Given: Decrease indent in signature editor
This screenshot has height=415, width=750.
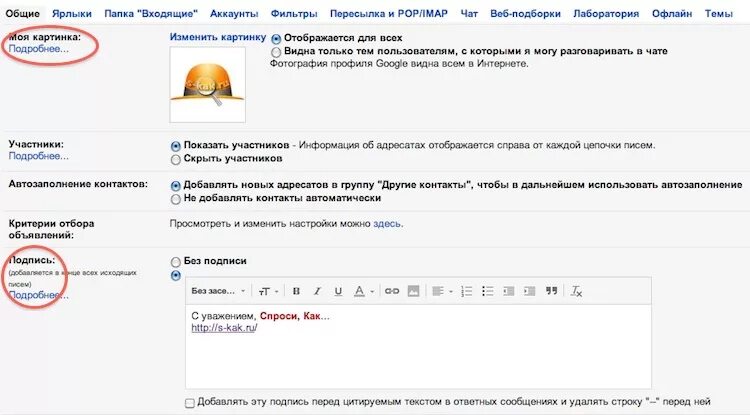Looking at the screenshot, I should click(x=508, y=291).
